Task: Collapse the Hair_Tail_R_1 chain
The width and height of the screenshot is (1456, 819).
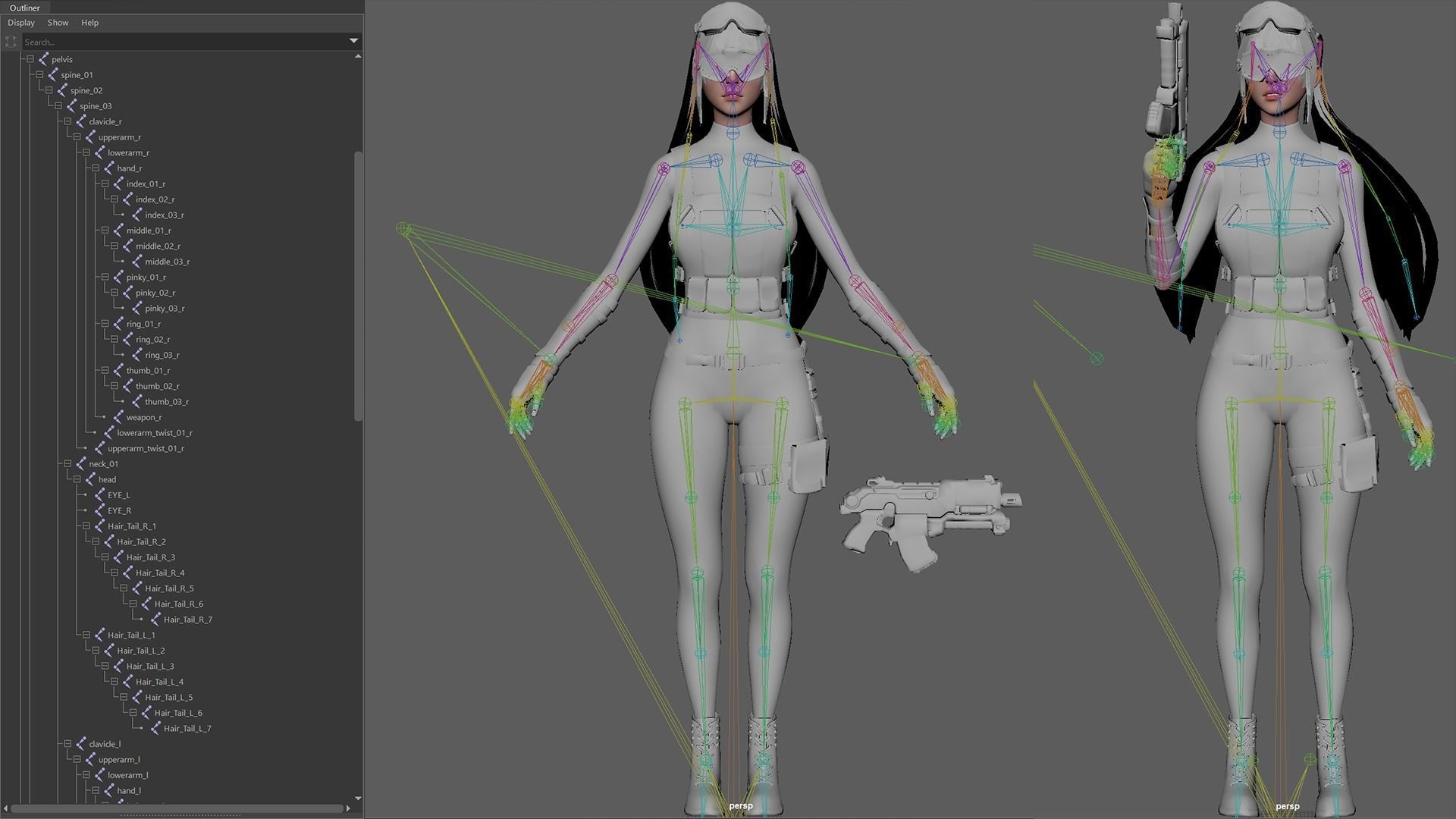Action: tap(86, 526)
